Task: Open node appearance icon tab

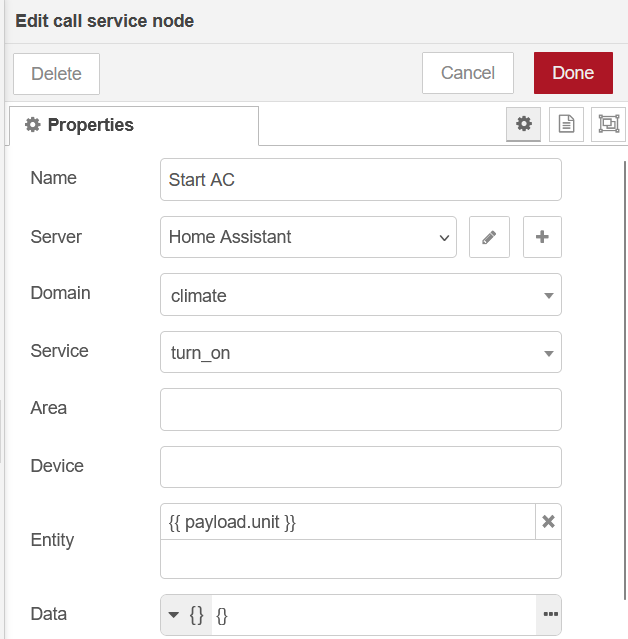Action: [x=608, y=124]
